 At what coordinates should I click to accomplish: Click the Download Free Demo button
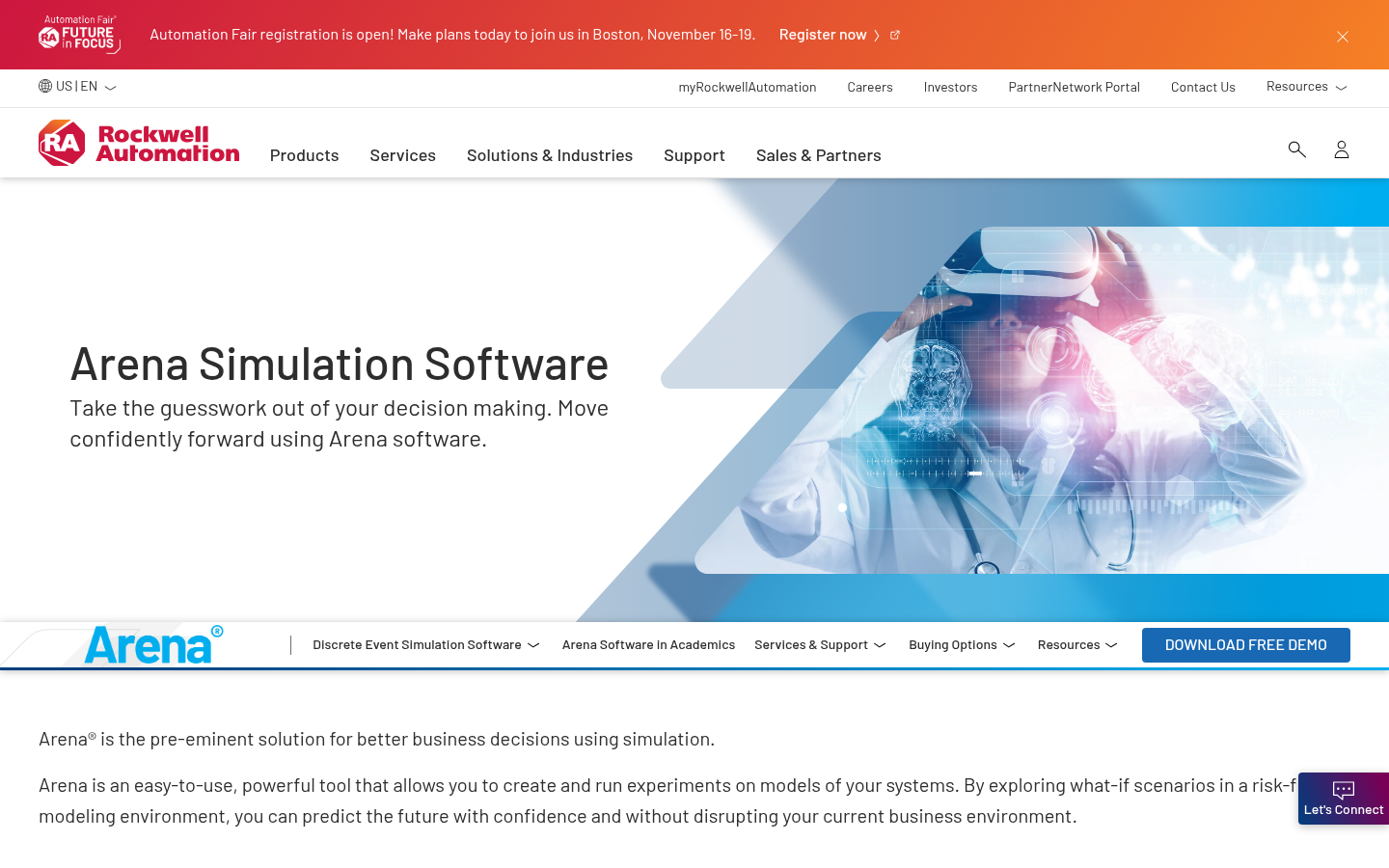(1246, 645)
